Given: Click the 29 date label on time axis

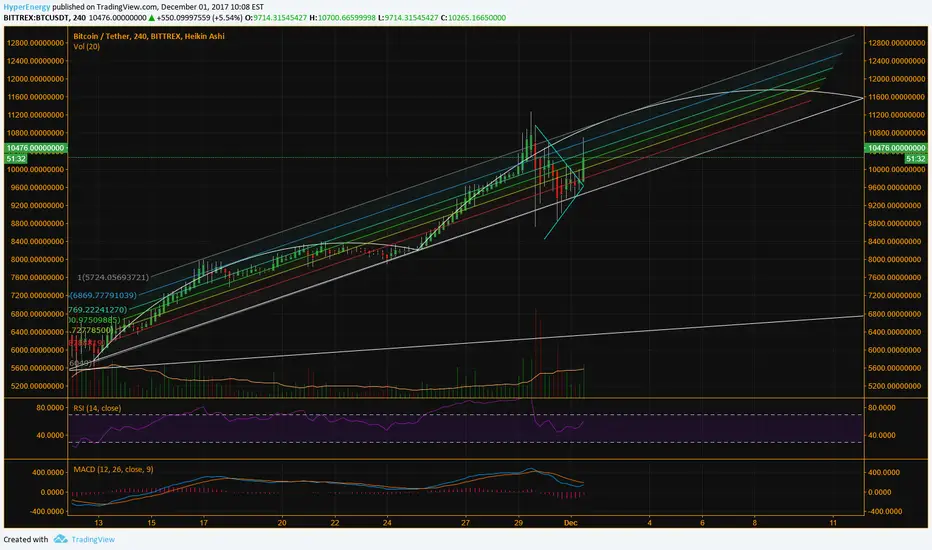Looking at the screenshot, I should point(518,523).
